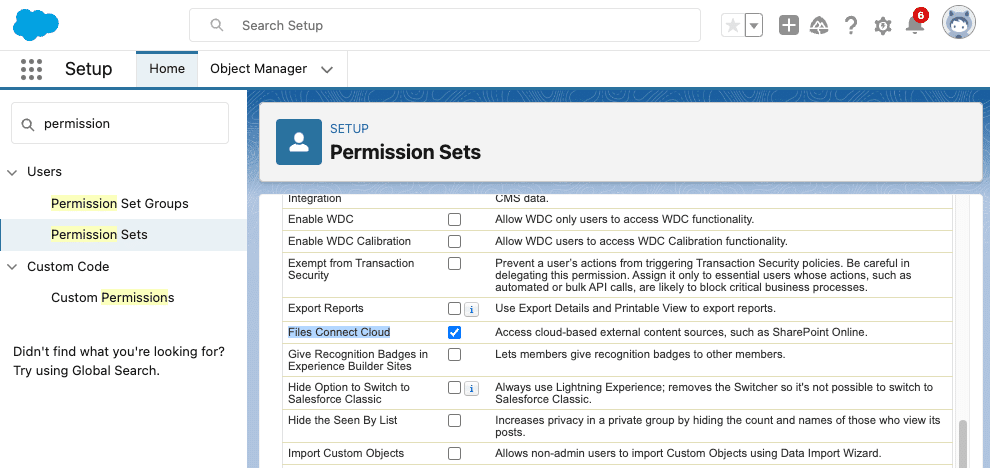Enable the Enable WDC checkbox

(x=455, y=219)
